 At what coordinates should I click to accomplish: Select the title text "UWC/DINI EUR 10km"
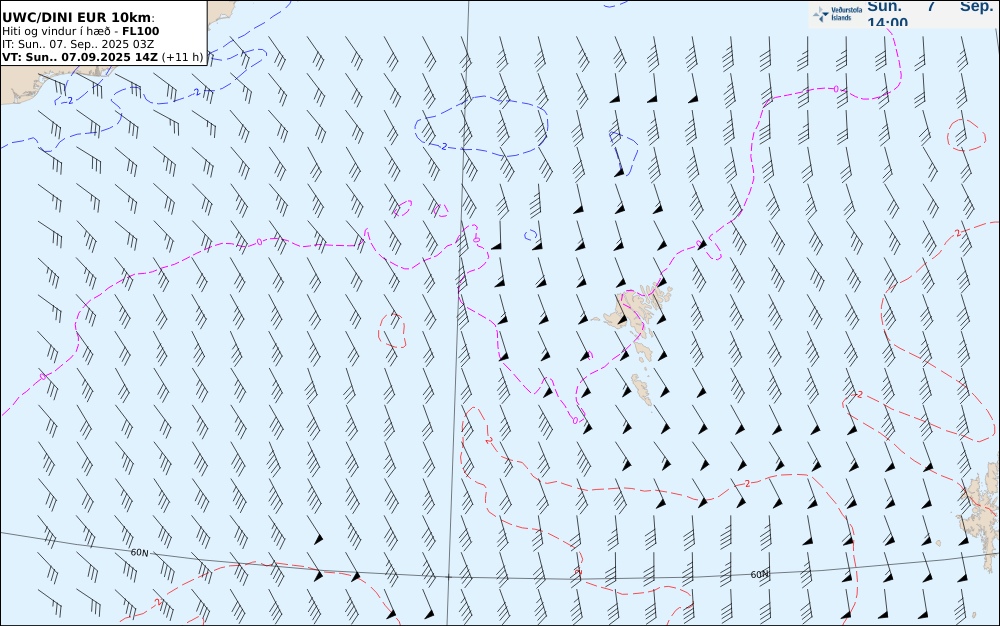[x=78, y=17]
